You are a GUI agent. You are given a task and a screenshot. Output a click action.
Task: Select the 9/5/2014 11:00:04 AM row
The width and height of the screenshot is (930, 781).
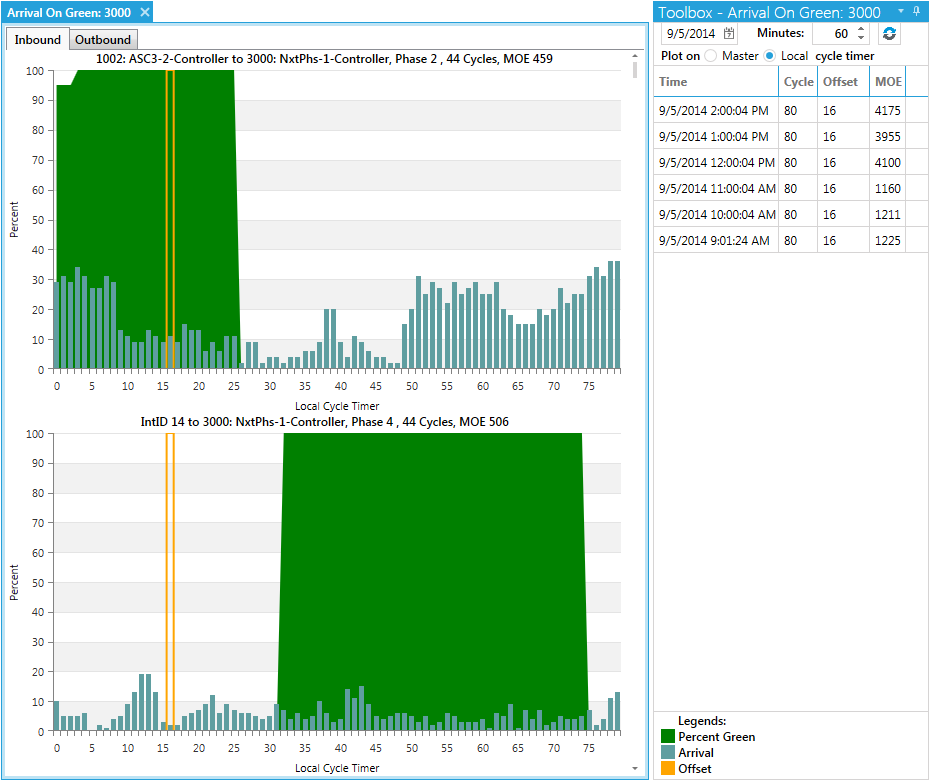717,188
